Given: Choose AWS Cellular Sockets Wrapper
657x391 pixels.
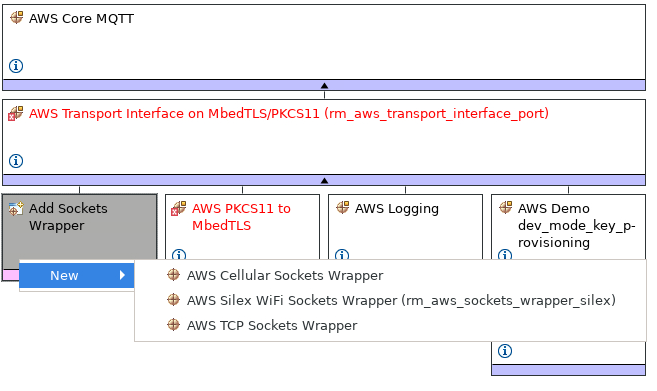Looking at the screenshot, I should [x=391, y=275].
